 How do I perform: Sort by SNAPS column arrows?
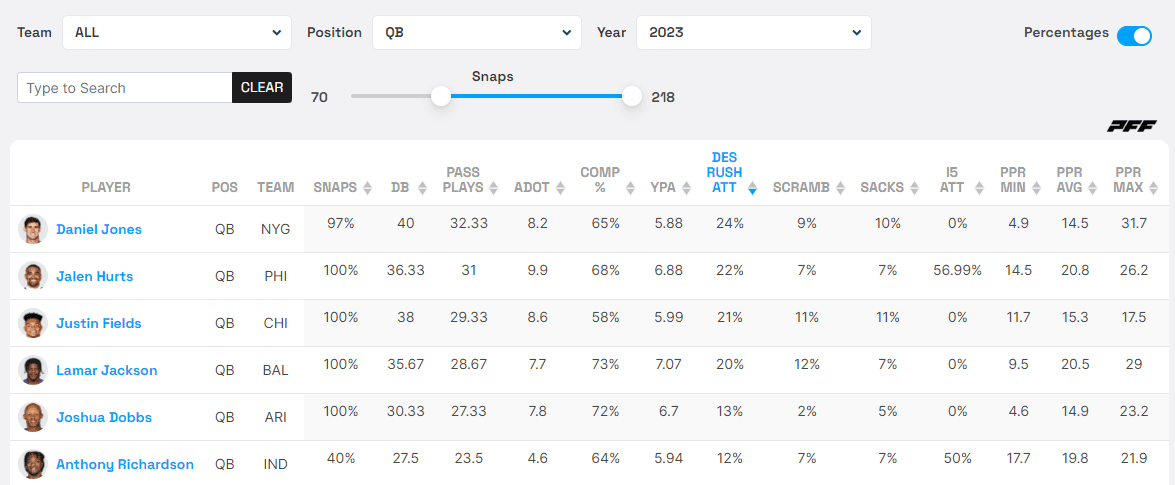point(367,188)
